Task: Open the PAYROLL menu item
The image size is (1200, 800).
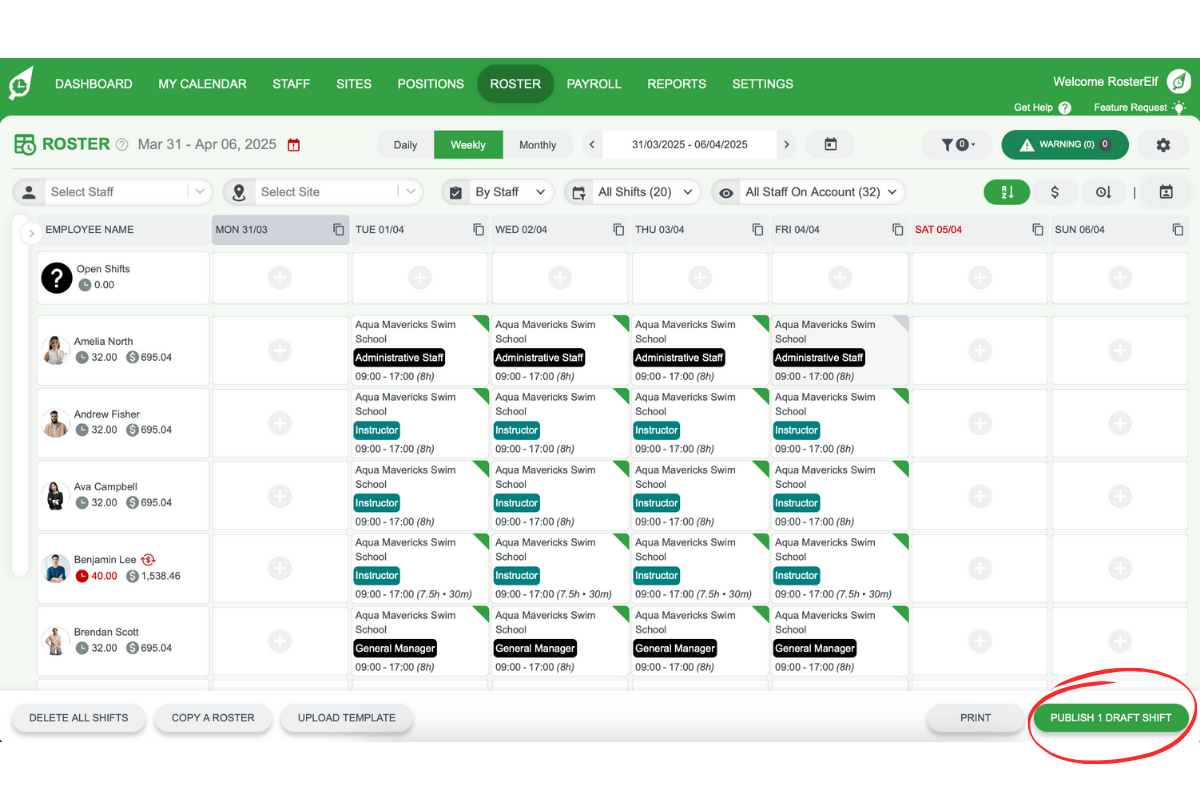Action: 594,84
